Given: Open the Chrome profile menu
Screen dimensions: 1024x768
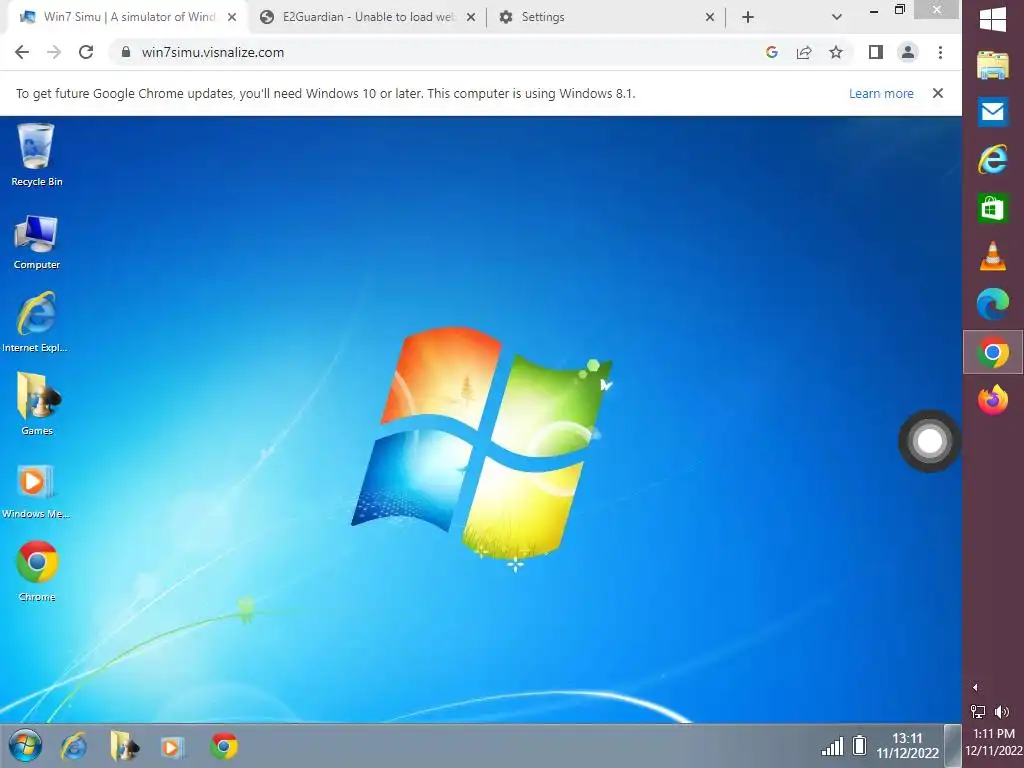Looking at the screenshot, I should coord(908,52).
